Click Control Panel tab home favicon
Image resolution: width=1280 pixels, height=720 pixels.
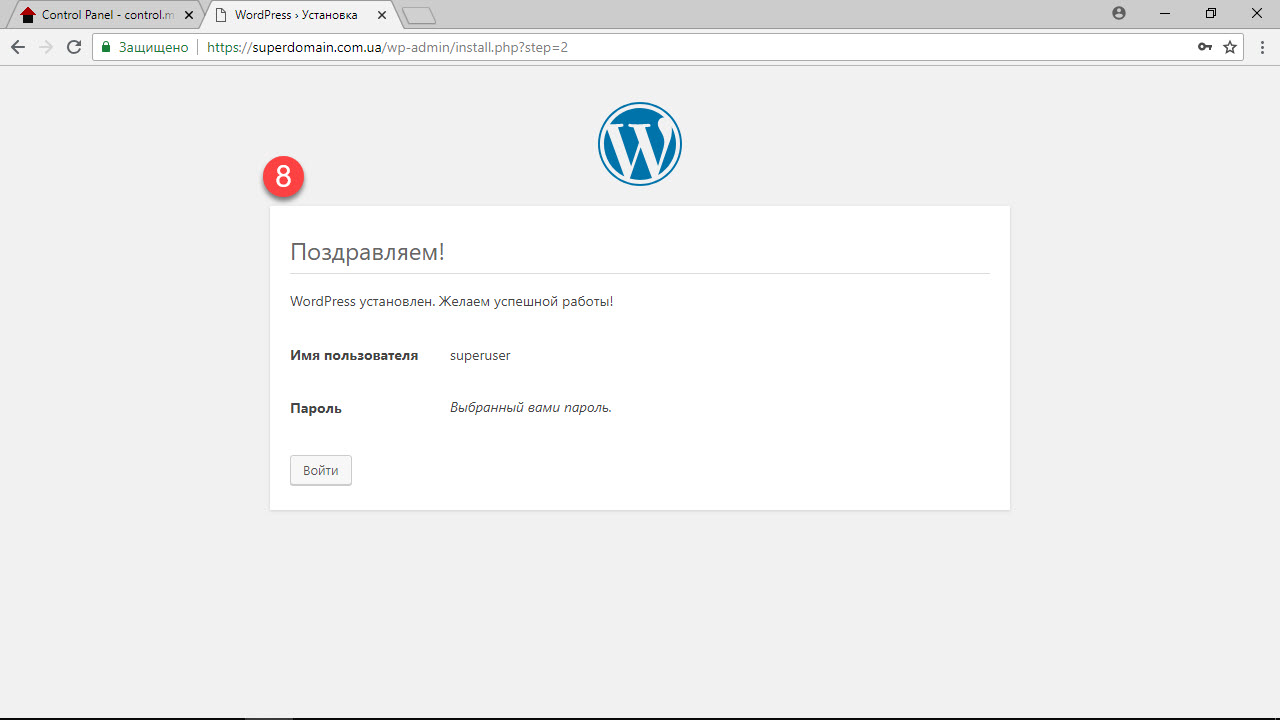(28, 15)
